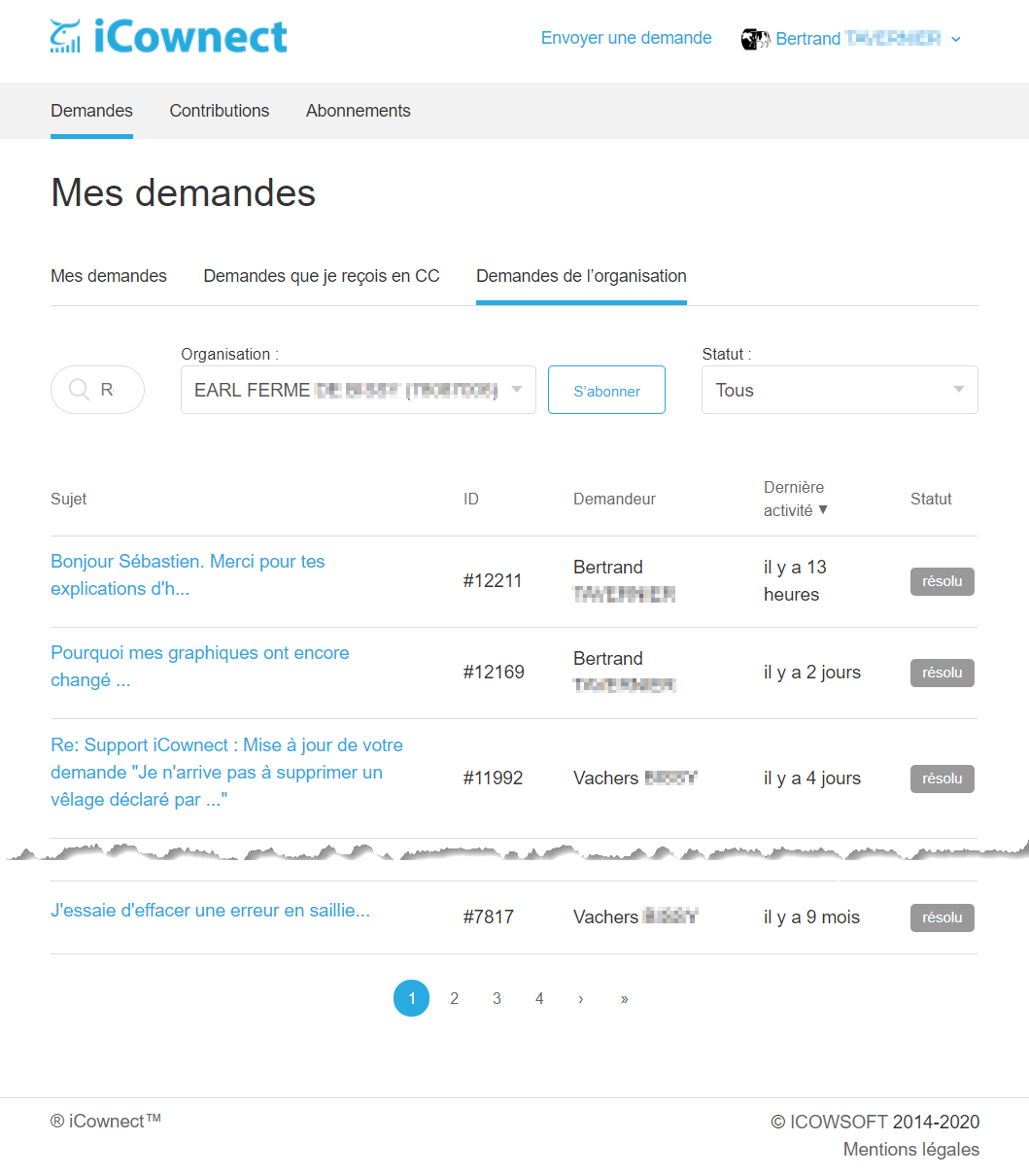
Task: Click résolu badge for request #12211
Action: pyautogui.click(x=943, y=581)
